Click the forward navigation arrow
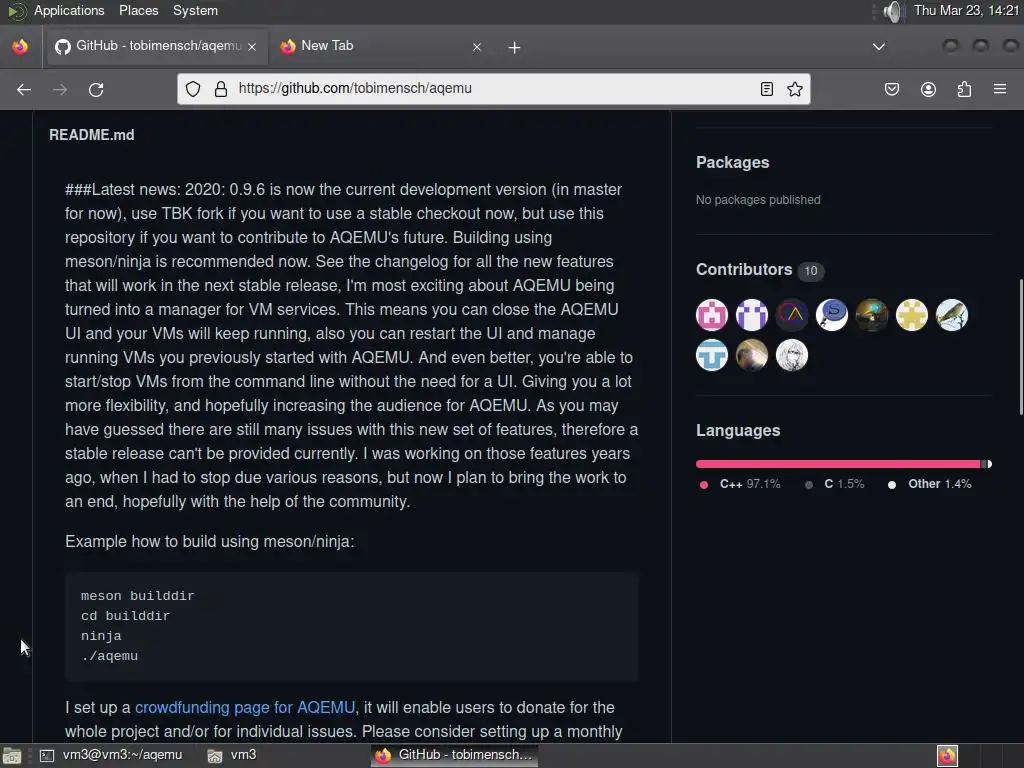Image resolution: width=1024 pixels, height=768 pixels. [59, 89]
